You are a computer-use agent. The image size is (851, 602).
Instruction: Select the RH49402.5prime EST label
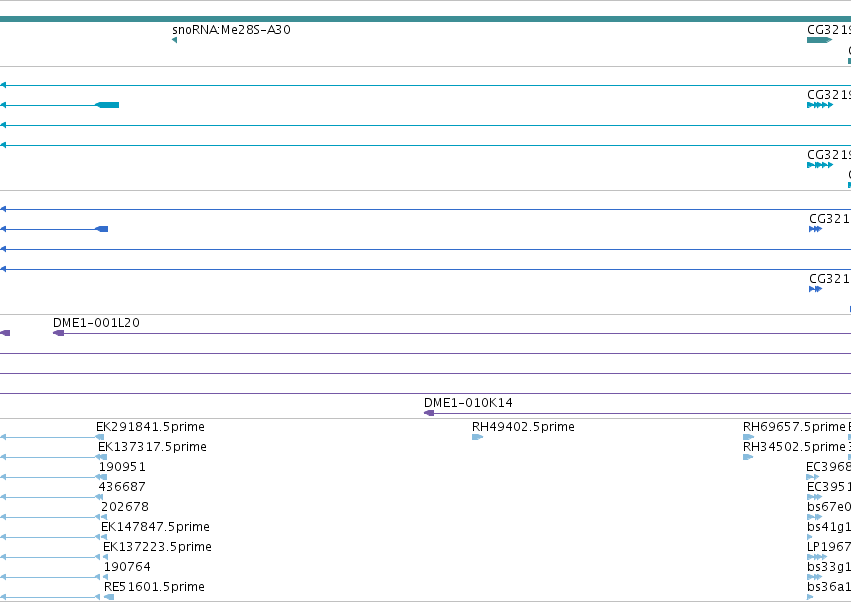(523, 427)
